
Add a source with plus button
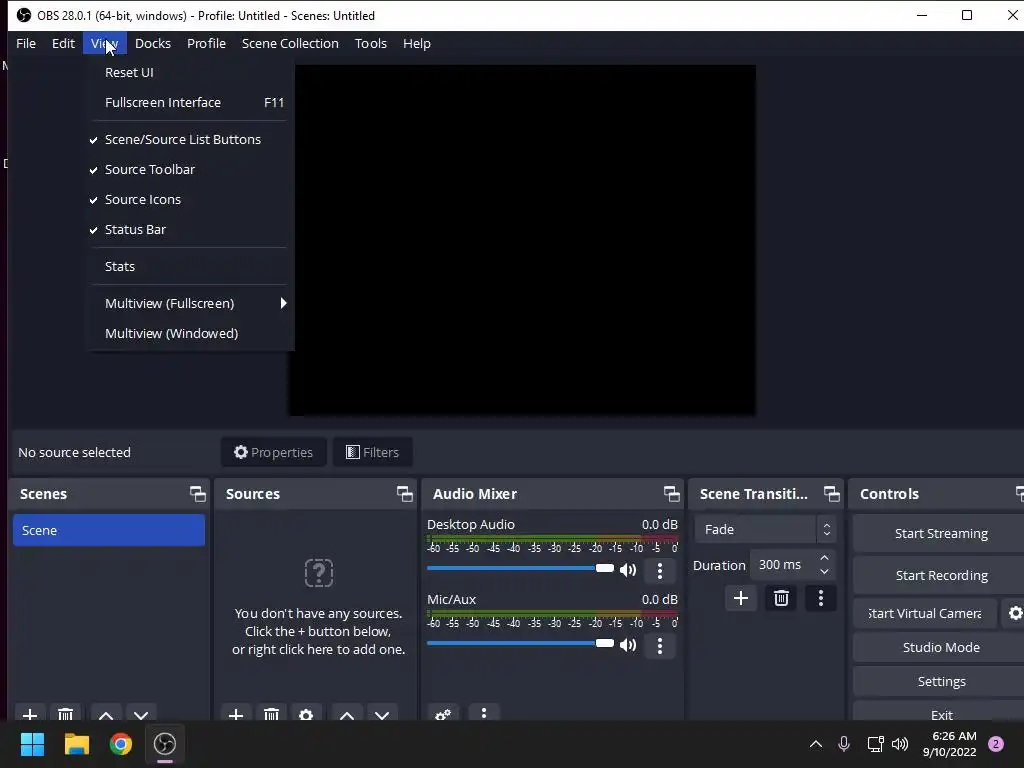click(x=236, y=713)
